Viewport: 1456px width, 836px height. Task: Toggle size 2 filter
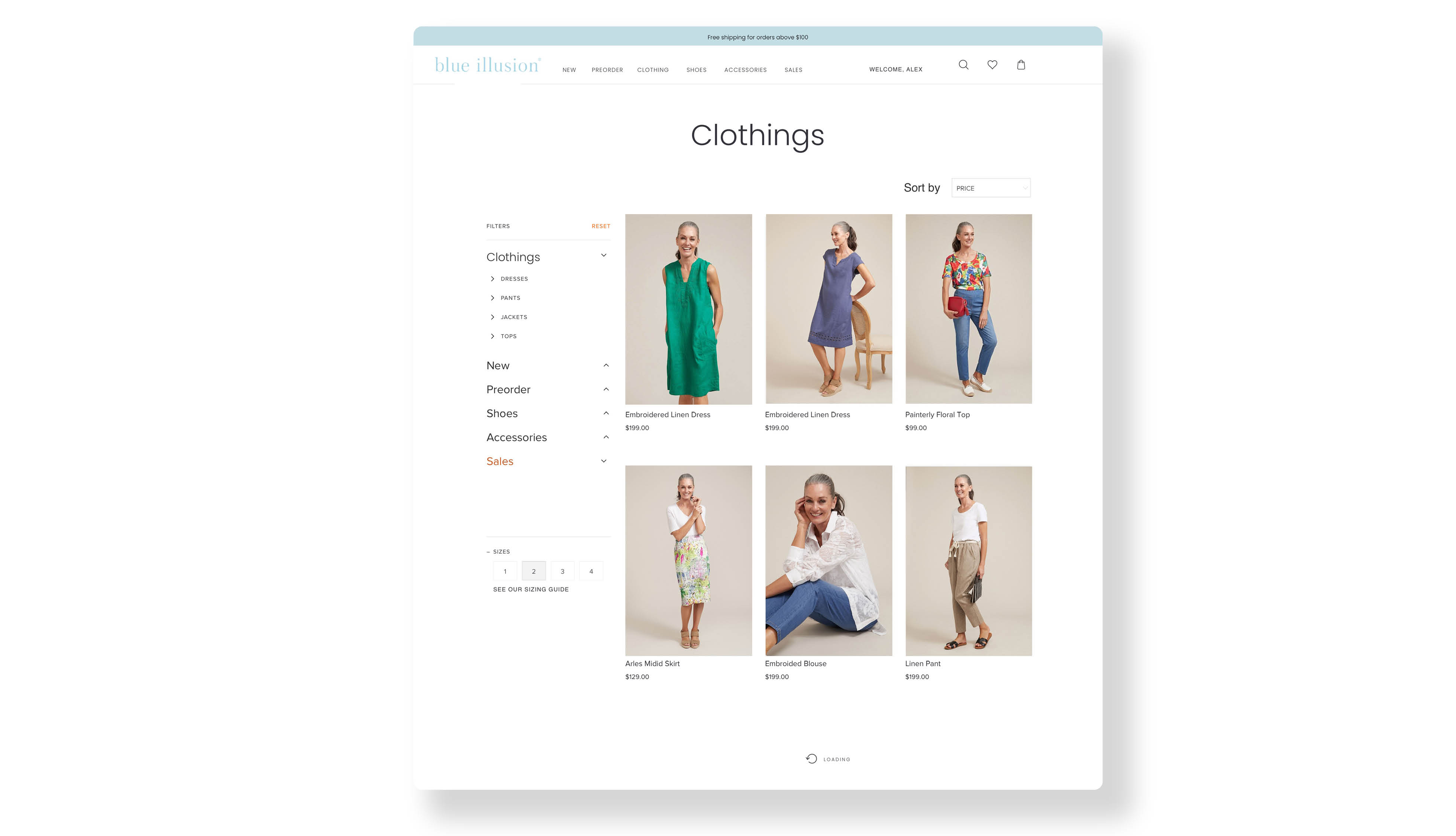pyautogui.click(x=533, y=571)
